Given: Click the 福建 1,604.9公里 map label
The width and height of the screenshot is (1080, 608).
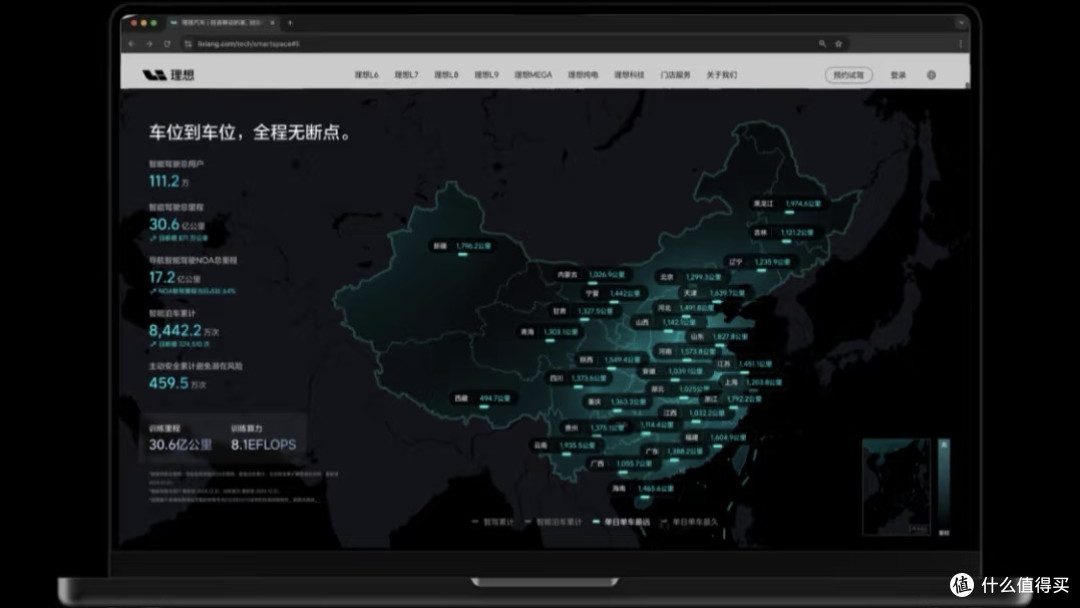Looking at the screenshot, I should [x=716, y=438].
